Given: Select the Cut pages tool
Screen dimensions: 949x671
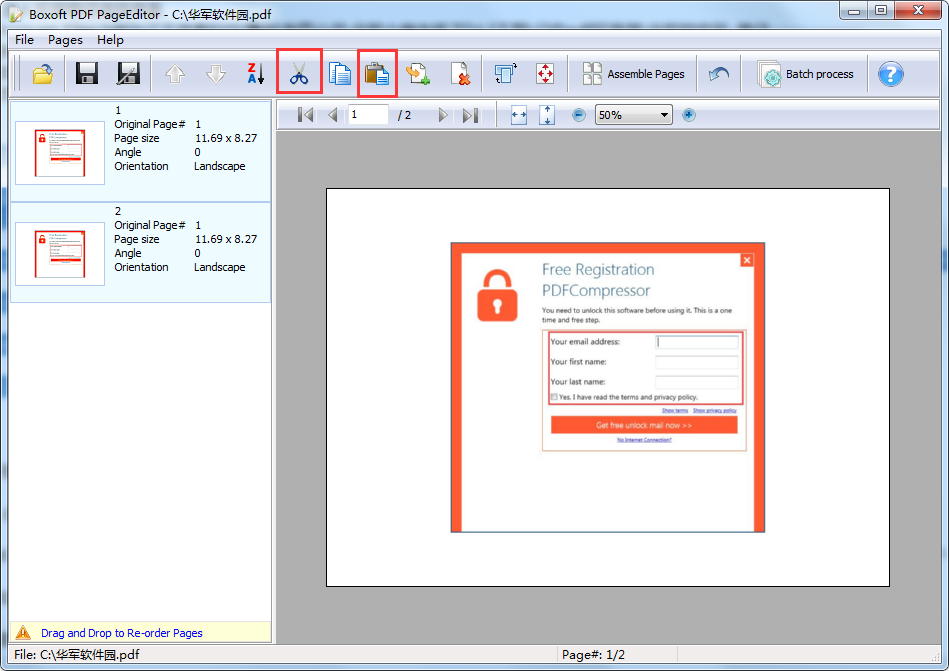Looking at the screenshot, I should pyautogui.click(x=299, y=71).
